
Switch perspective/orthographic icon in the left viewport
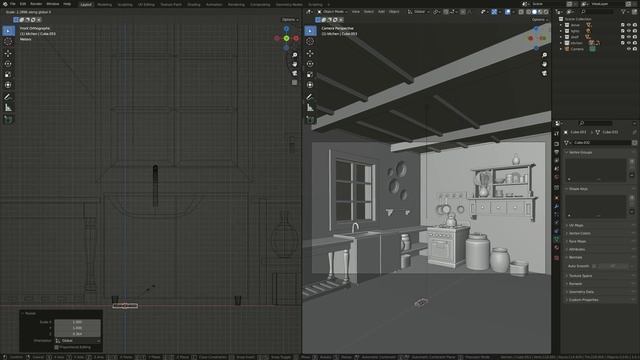(x=294, y=82)
